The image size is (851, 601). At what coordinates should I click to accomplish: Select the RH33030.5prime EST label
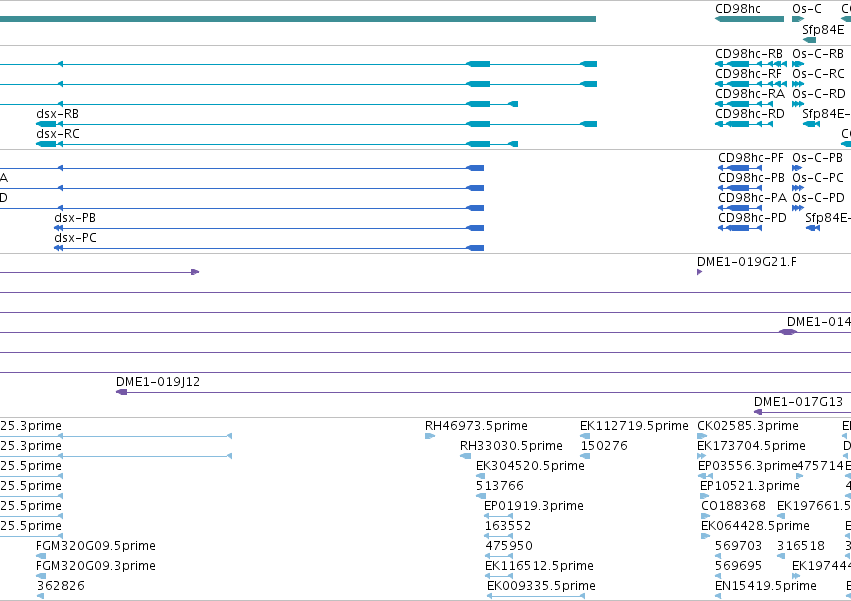511,446
